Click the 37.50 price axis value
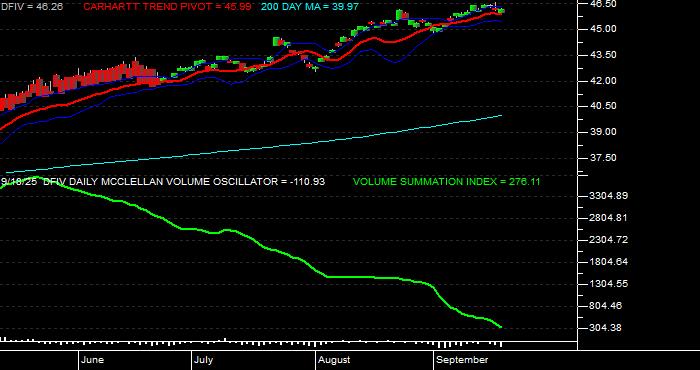700x370 pixels. tap(603, 158)
